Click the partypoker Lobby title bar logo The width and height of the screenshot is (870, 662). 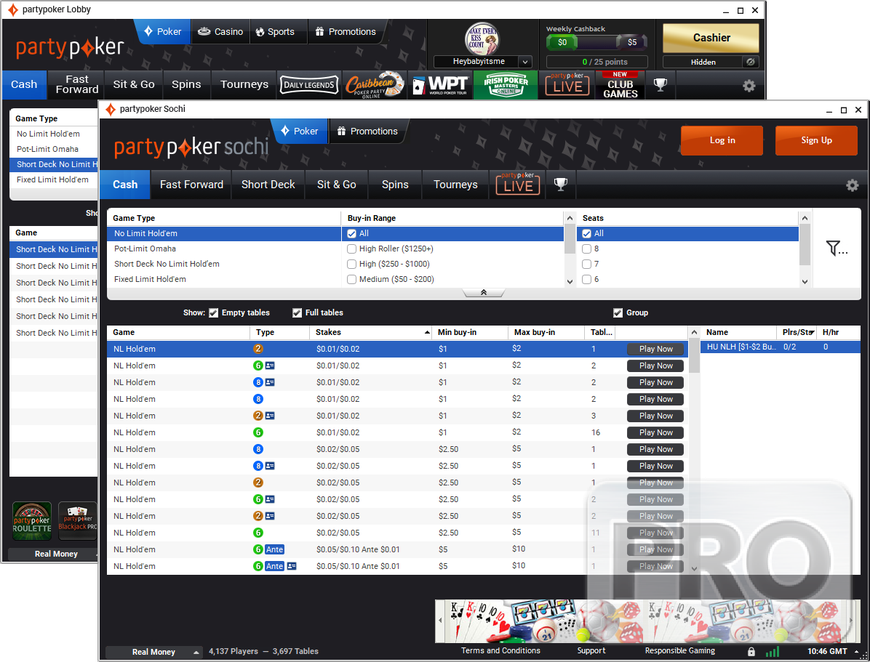(x=12, y=10)
